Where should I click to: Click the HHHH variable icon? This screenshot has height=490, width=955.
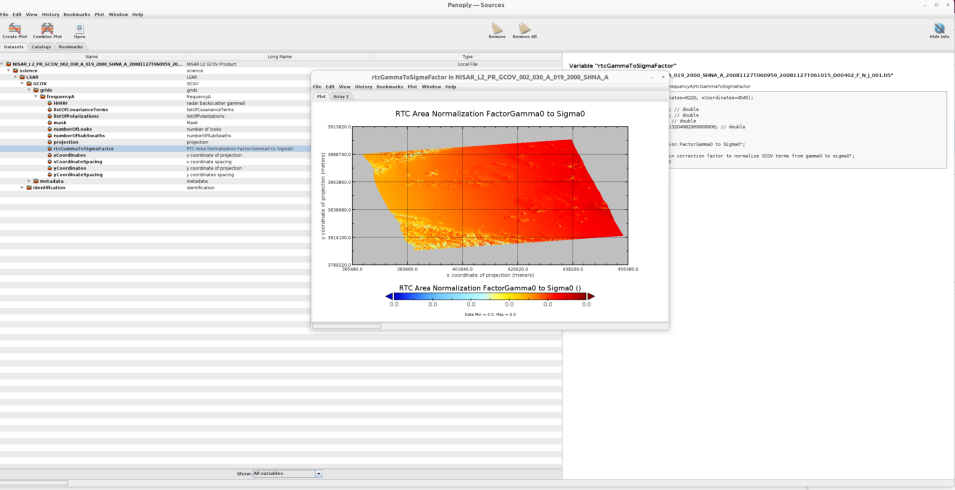click(50, 103)
